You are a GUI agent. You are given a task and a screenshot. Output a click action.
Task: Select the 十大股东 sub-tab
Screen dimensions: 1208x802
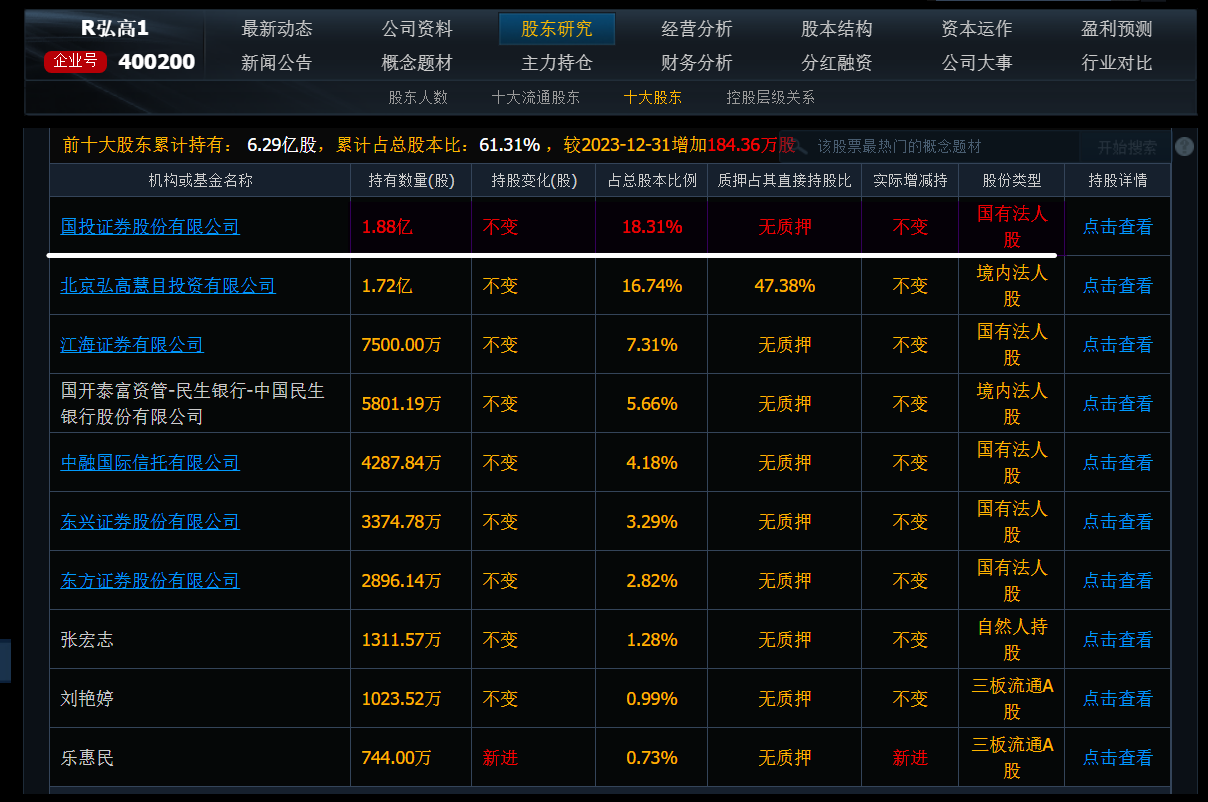(653, 98)
